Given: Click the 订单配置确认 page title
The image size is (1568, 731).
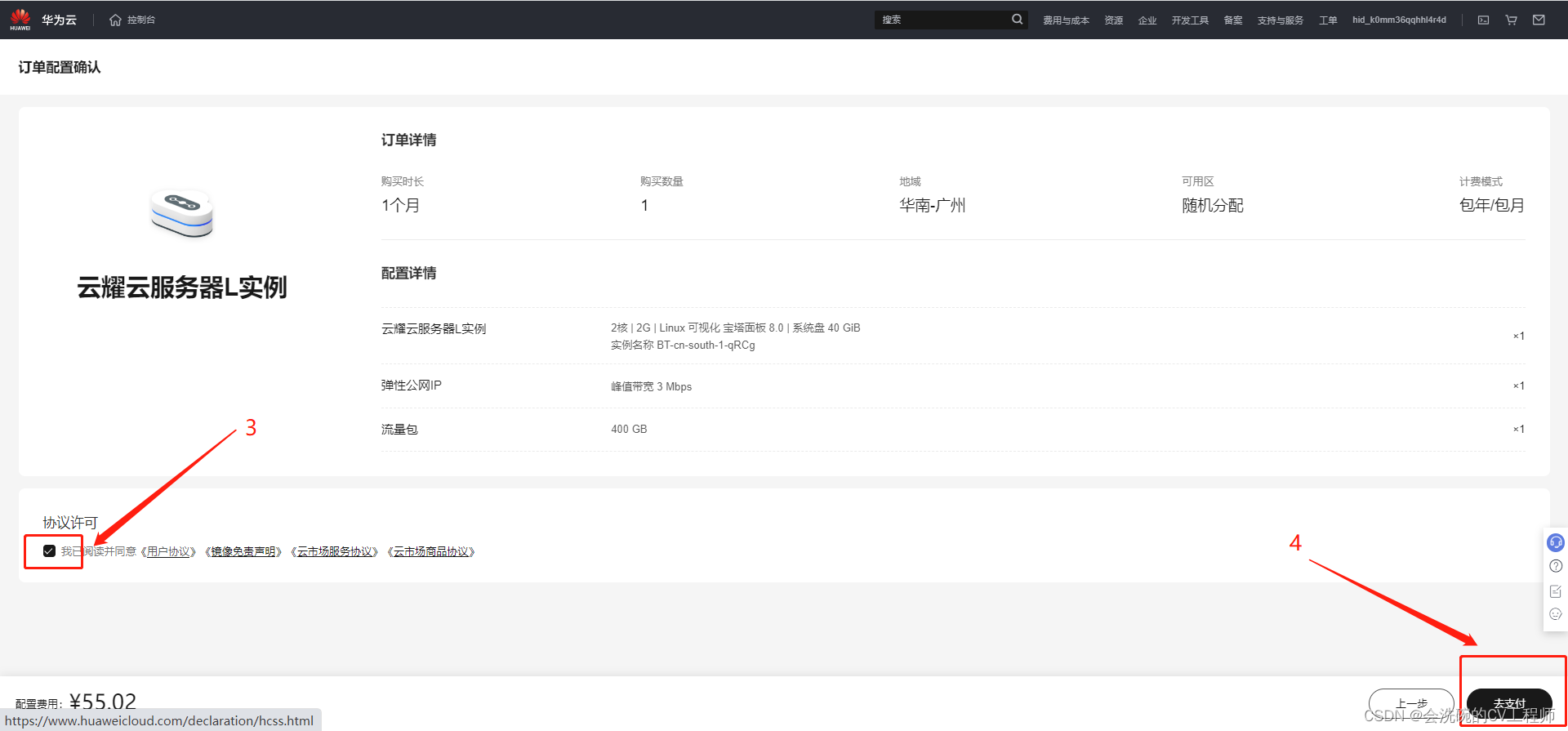Looking at the screenshot, I should (x=60, y=67).
